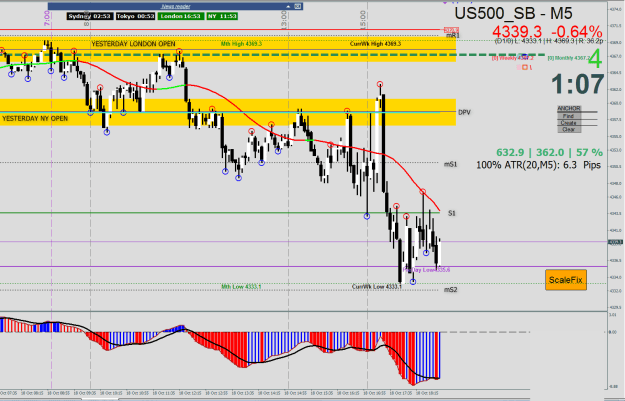Click the S1 support level label
The height and width of the screenshot is (401, 625).
point(452,213)
